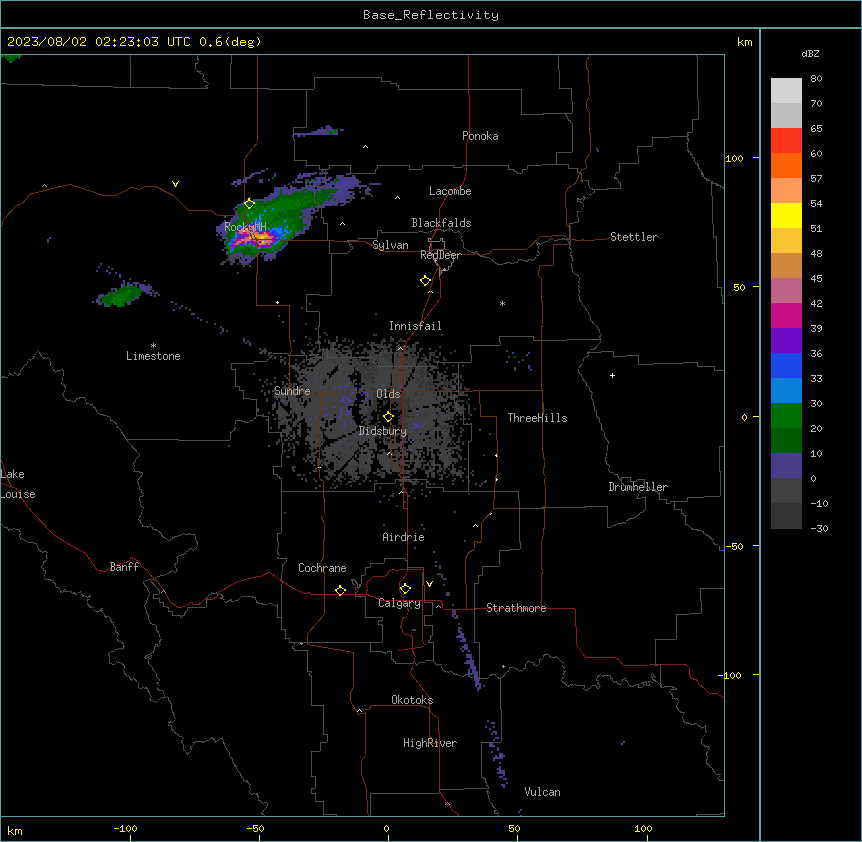862x842 pixels.
Task: Click the HighRiver label
Action: 430,743
